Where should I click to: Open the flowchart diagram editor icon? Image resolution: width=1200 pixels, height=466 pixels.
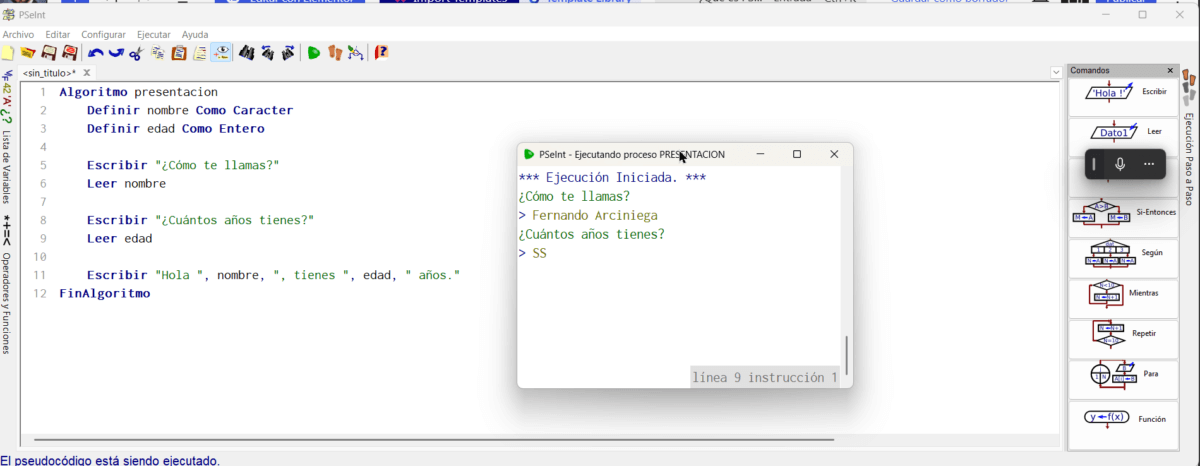355,53
